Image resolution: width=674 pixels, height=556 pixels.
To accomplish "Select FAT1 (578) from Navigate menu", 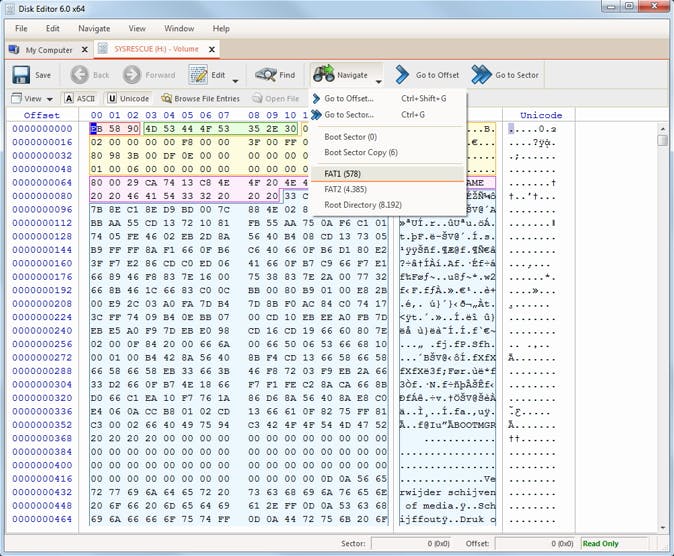I will pos(343,173).
